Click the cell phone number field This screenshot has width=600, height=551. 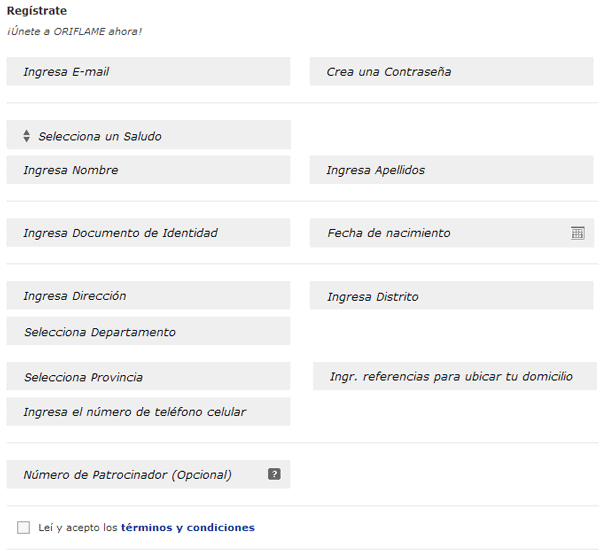coord(148,412)
